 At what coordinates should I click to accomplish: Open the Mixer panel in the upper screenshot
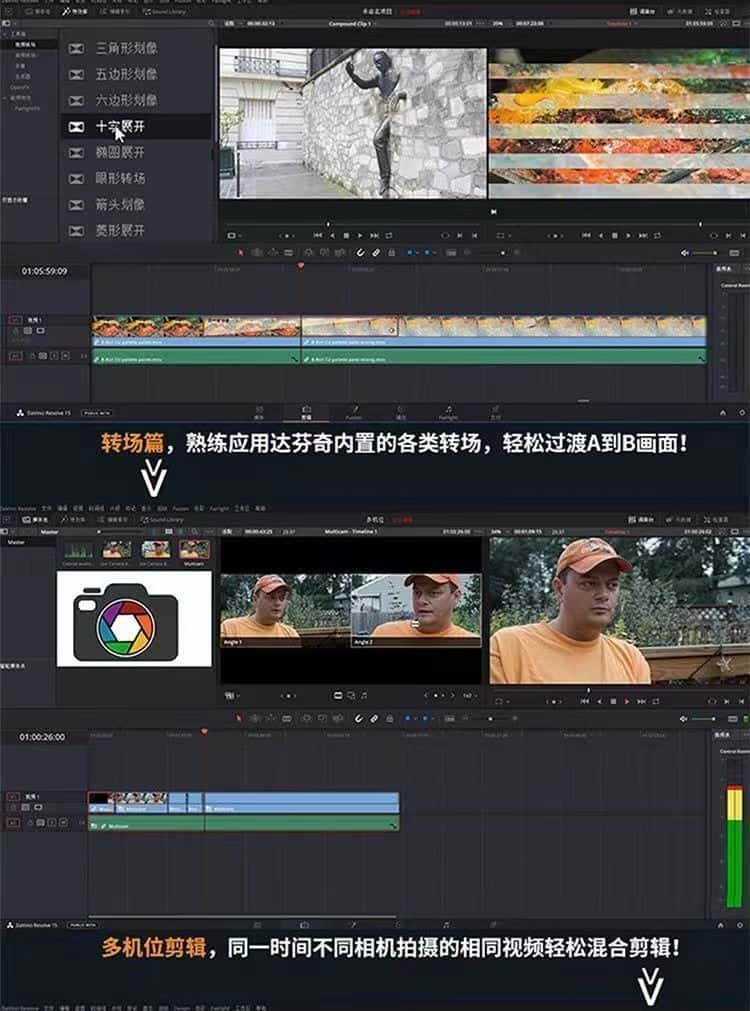[641, 12]
